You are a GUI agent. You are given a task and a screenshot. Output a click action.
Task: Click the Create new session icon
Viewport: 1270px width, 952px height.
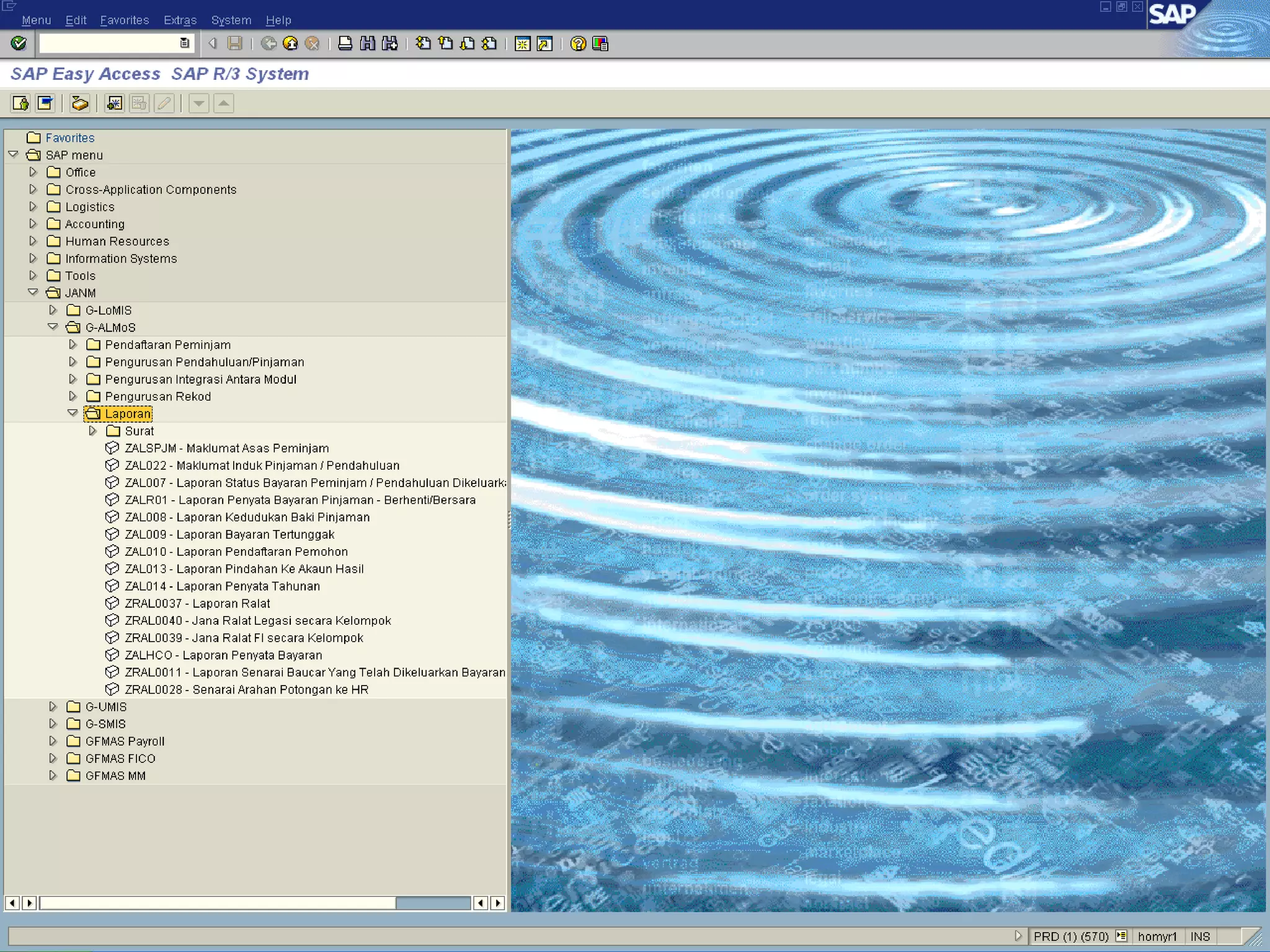click(x=522, y=43)
